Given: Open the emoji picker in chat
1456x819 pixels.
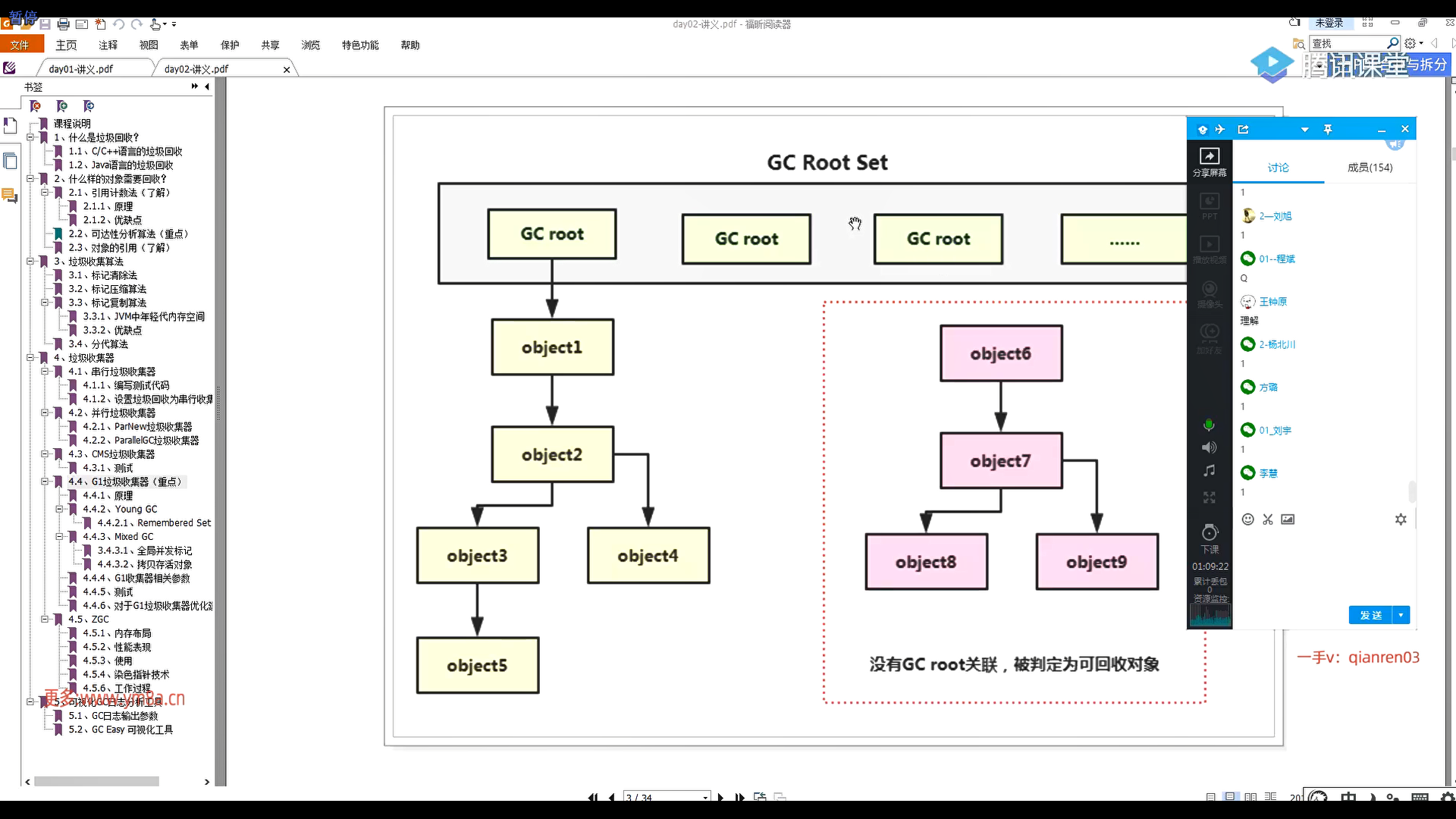Looking at the screenshot, I should [1247, 519].
